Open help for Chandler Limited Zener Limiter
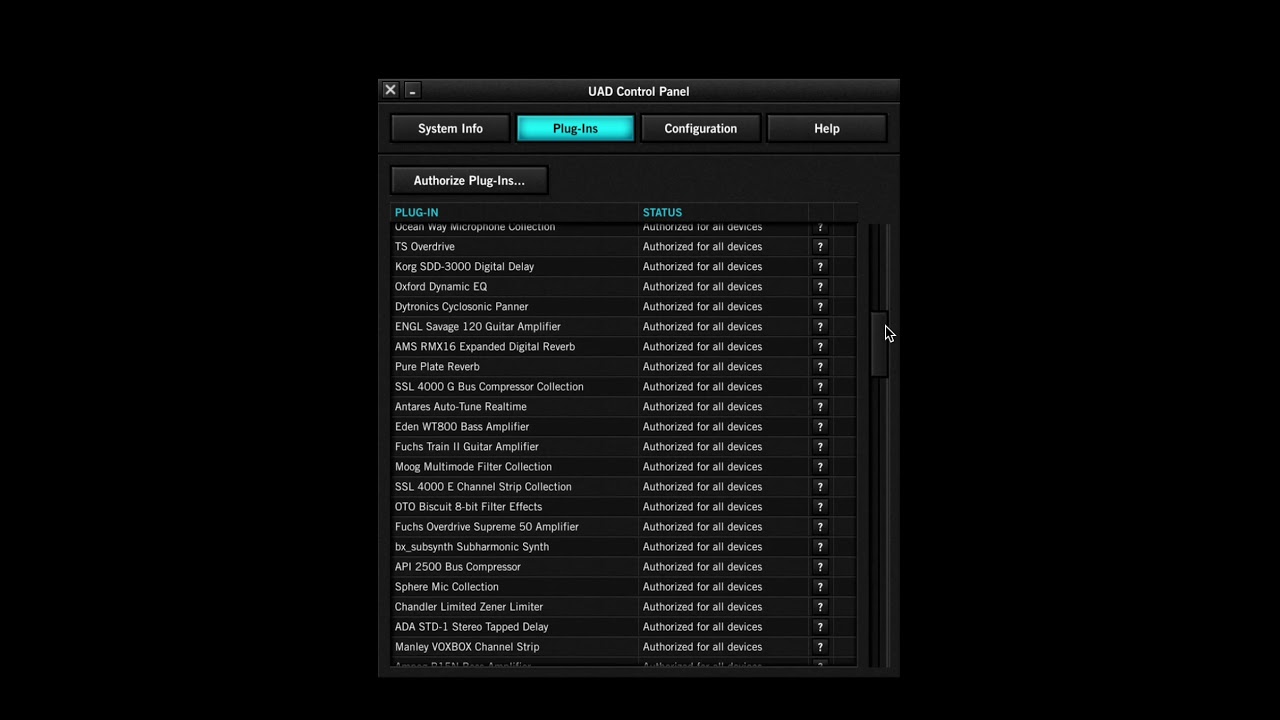 pos(820,607)
